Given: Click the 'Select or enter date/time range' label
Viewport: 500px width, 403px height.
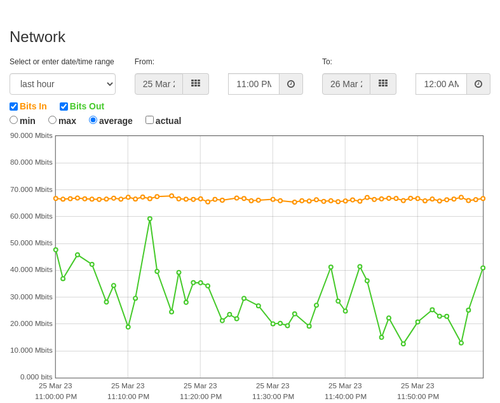Looking at the screenshot, I should 62,62.
